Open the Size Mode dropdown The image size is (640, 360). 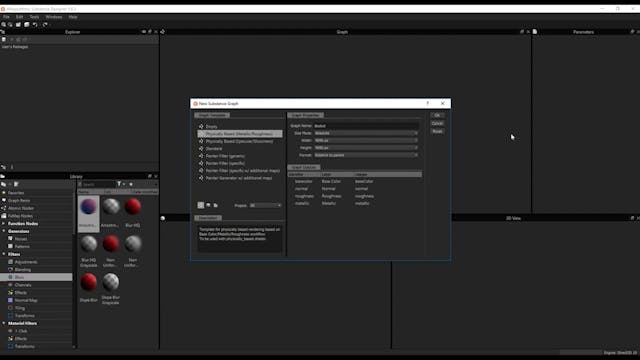pyautogui.click(x=366, y=133)
